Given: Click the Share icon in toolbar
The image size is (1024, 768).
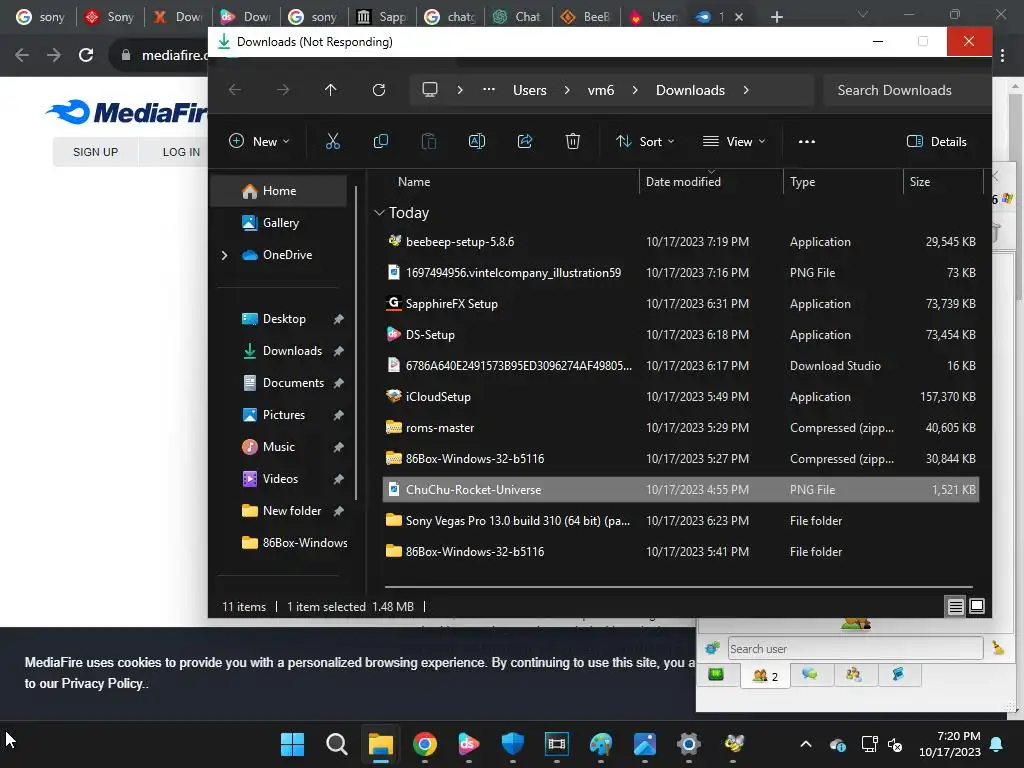Looking at the screenshot, I should 525,141.
